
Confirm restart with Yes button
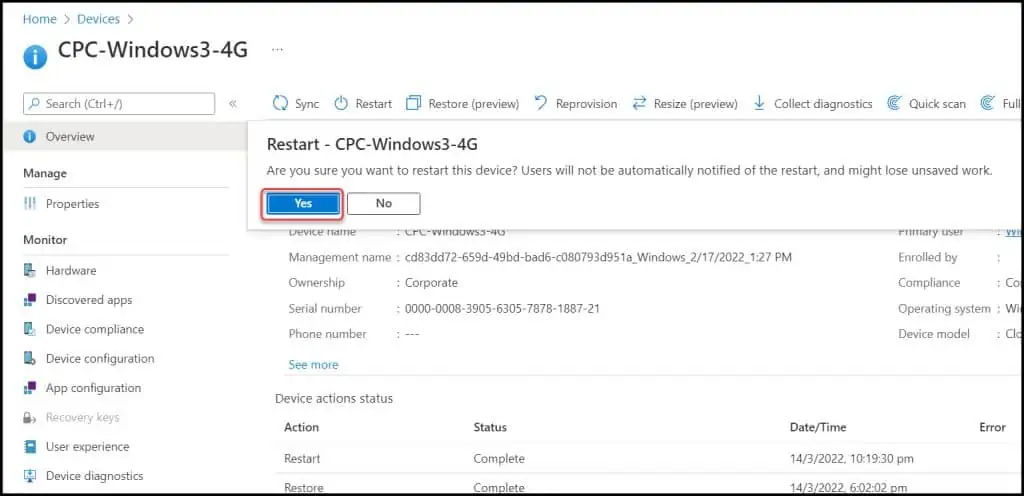[x=303, y=204]
